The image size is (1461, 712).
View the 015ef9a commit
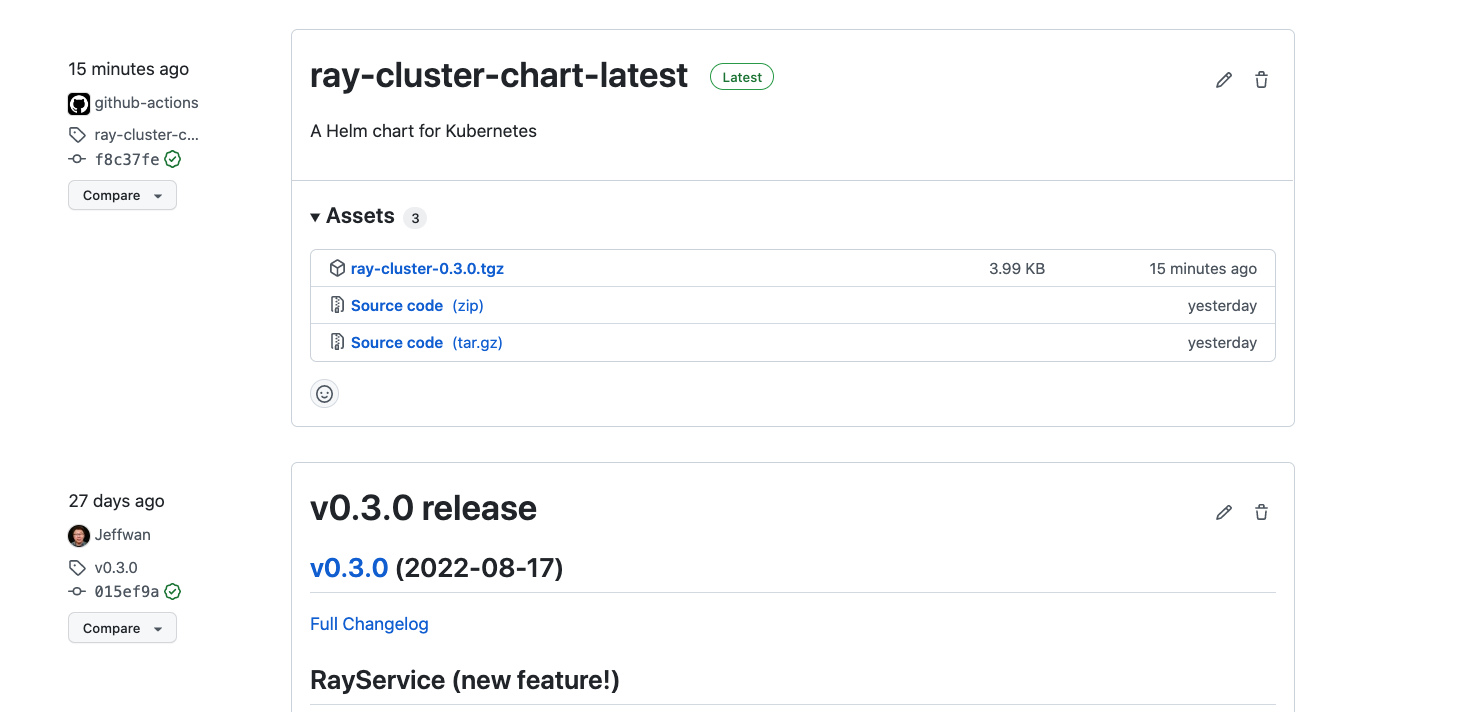(x=124, y=591)
